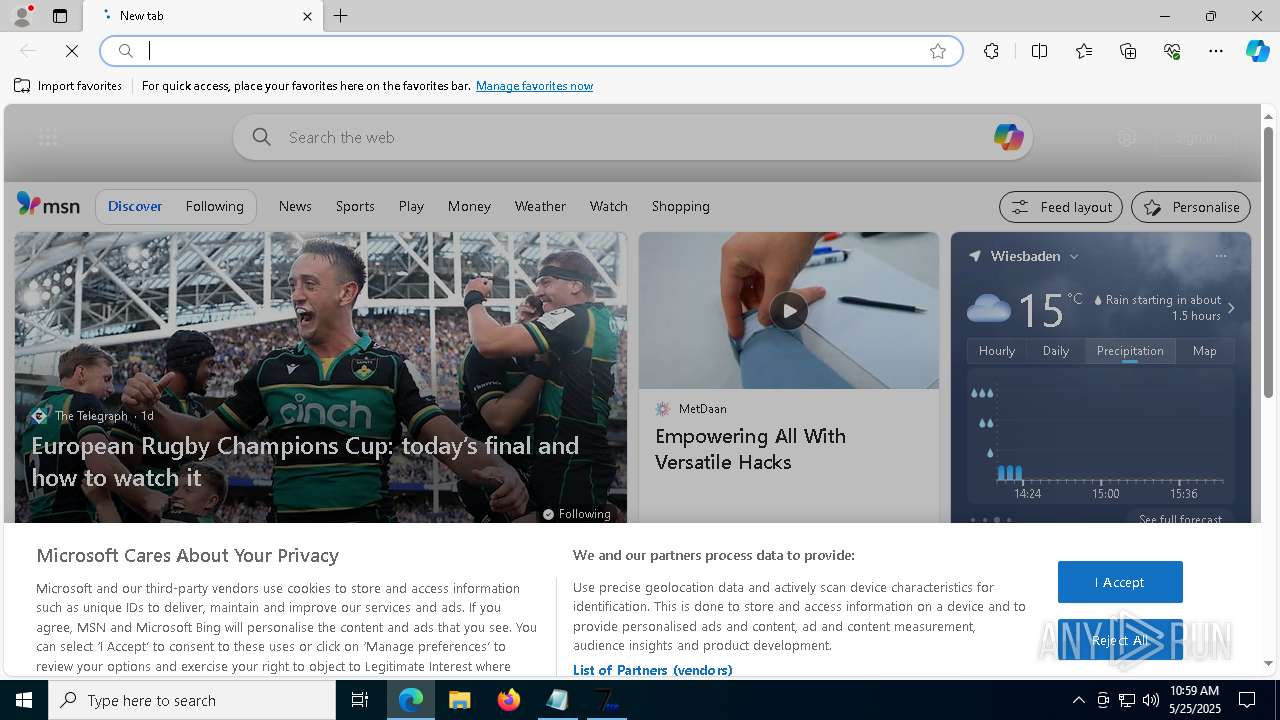Screen dimensions: 1280x720
Task: Open the Sports menu item
Action: pos(355,206)
